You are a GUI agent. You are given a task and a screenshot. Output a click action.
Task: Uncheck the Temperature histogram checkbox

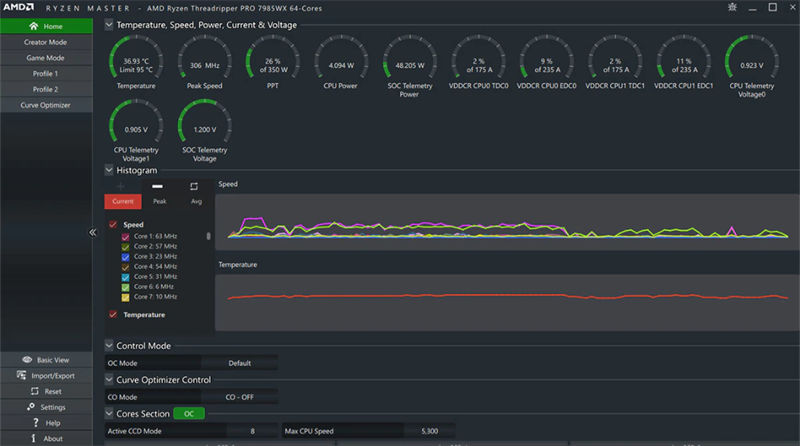click(x=112, y=314)
